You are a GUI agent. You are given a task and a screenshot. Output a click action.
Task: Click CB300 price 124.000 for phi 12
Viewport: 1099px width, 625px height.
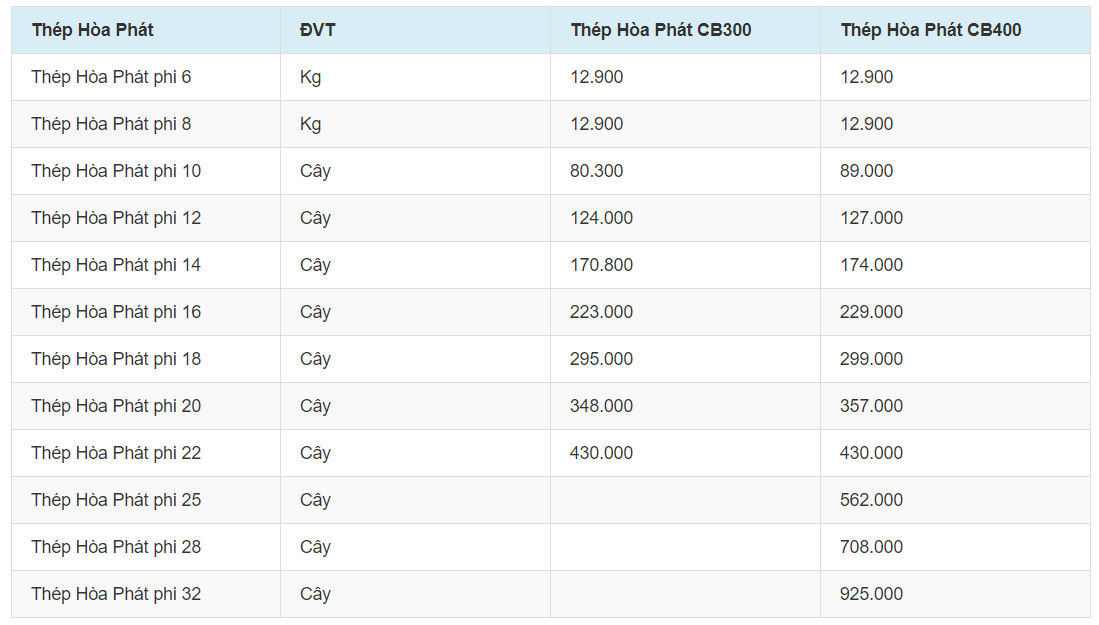[x=601, y=218]
